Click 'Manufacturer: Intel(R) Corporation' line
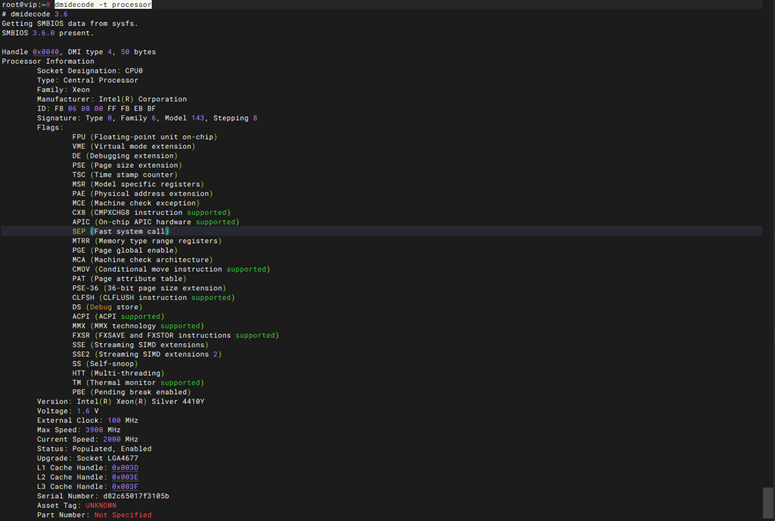This screenshot has width=775, height=521. (112, 99)
